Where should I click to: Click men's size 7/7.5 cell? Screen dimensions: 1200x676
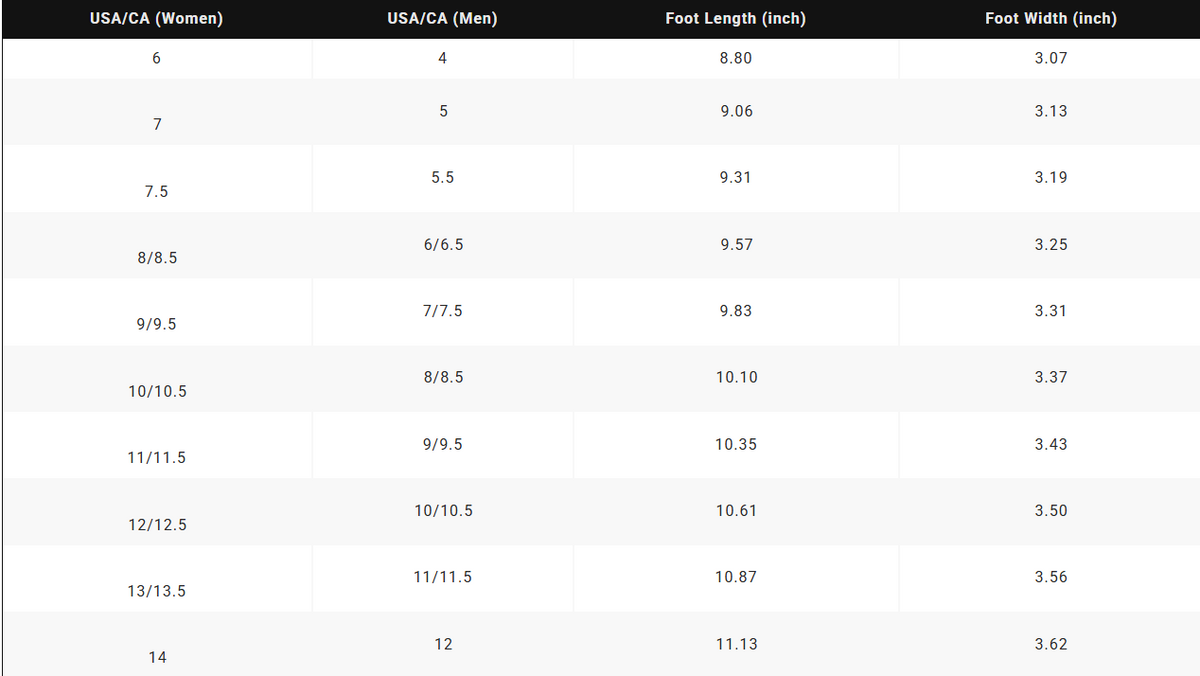[x=443, y=311]
